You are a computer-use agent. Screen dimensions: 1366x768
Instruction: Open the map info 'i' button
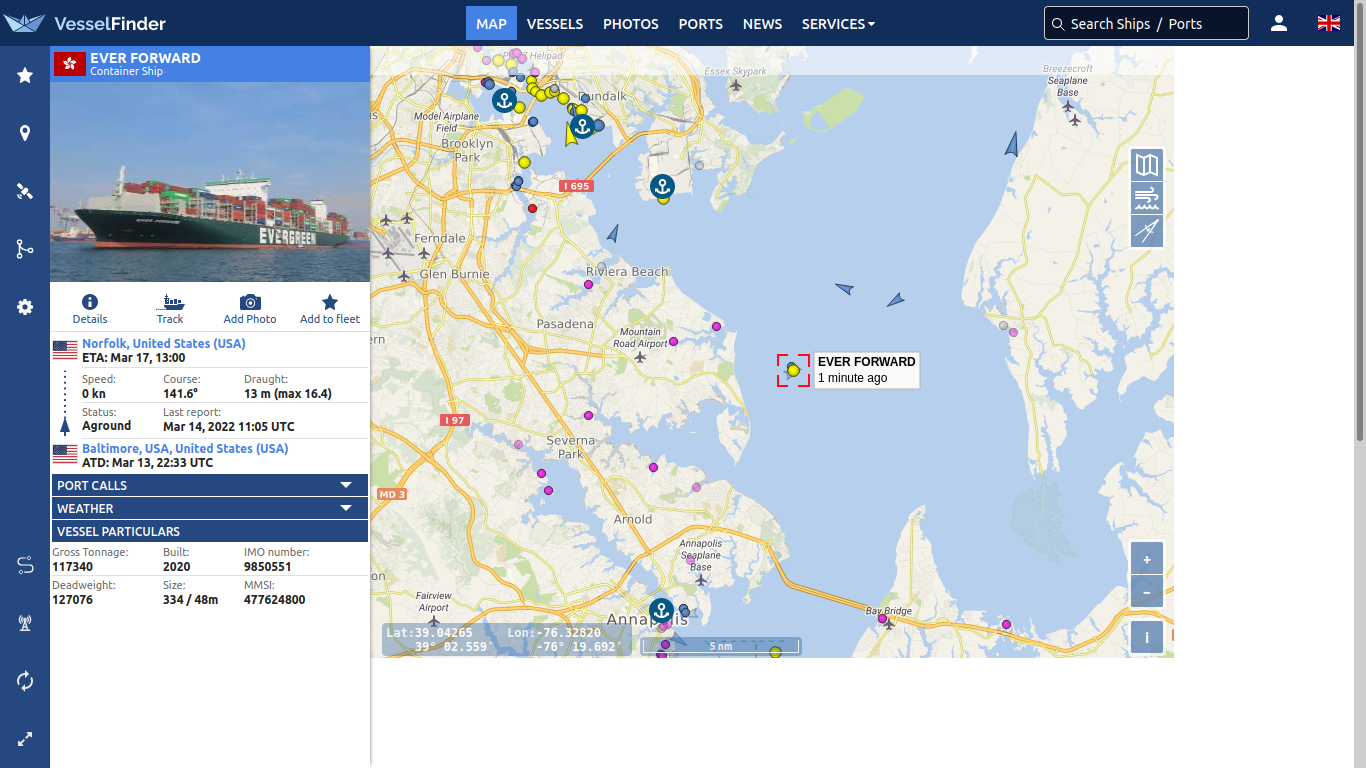click(1147, 637)
